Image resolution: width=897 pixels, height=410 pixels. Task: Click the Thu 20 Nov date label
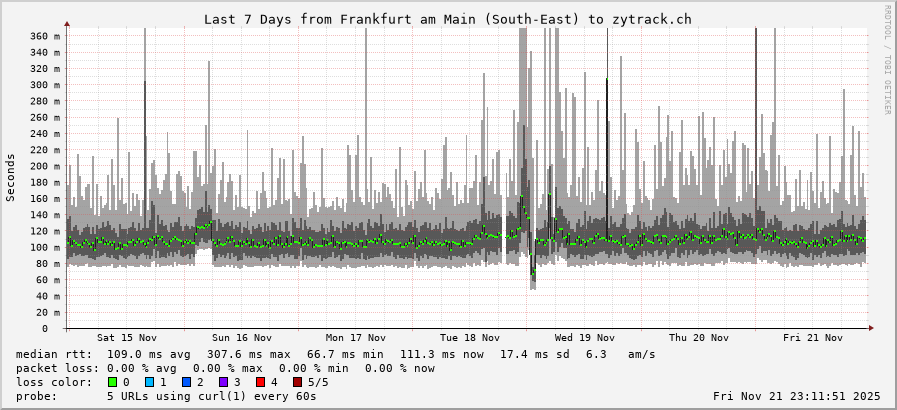tap(699, 338)
